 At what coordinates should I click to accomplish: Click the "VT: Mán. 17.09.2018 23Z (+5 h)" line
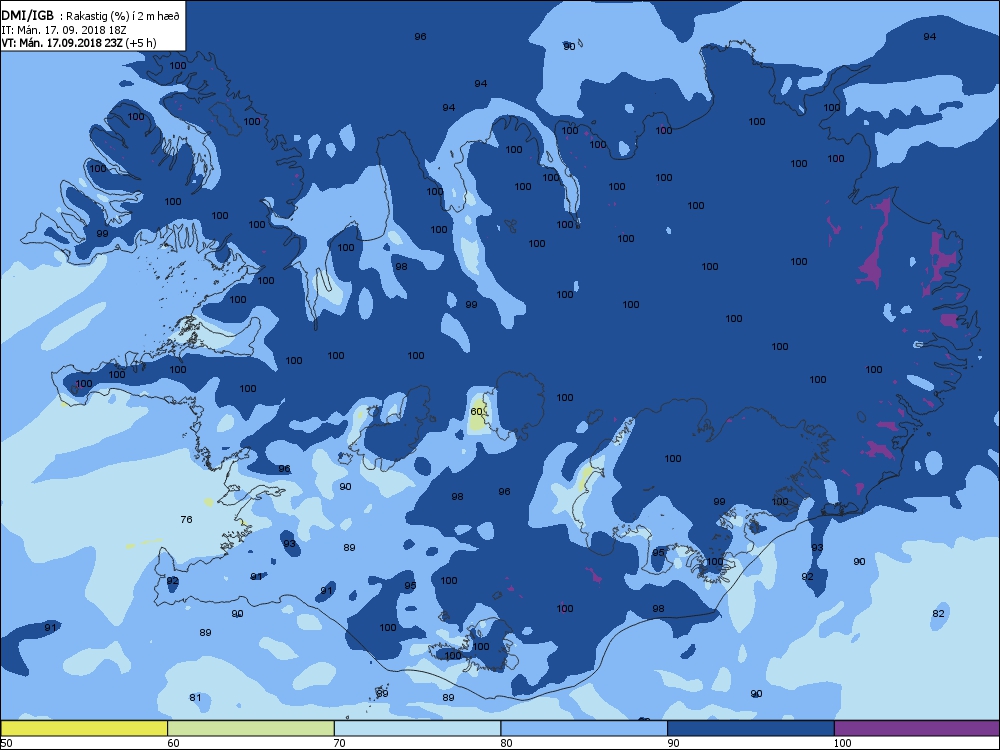tap(78, 43)
